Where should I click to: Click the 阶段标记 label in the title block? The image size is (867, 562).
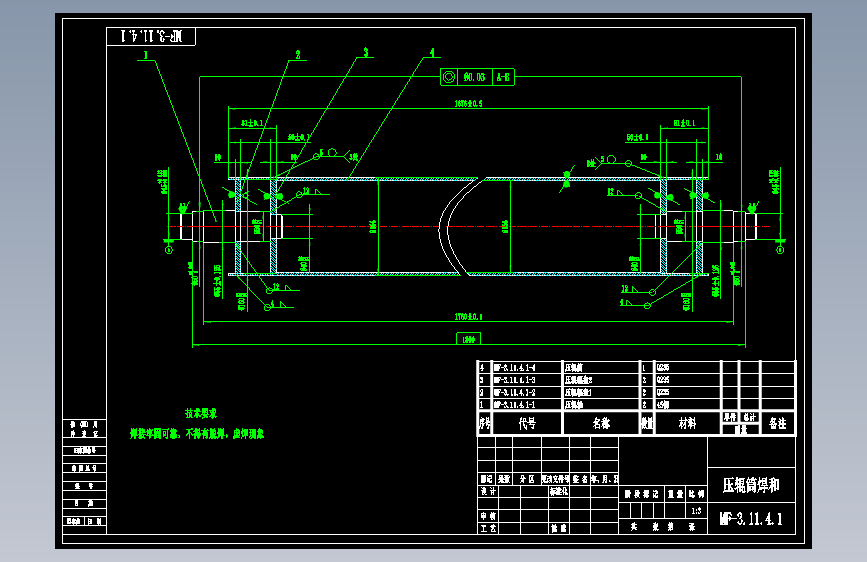tap(641, 494)
